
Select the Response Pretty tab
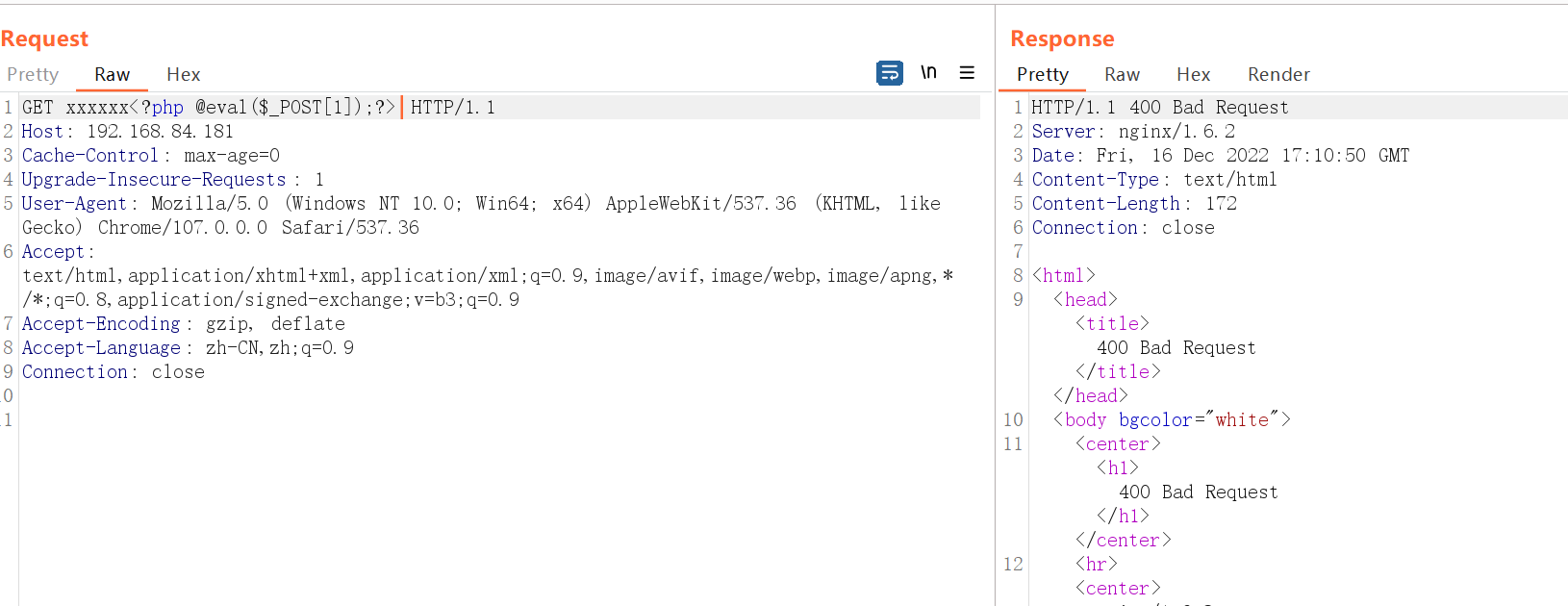1043,74
